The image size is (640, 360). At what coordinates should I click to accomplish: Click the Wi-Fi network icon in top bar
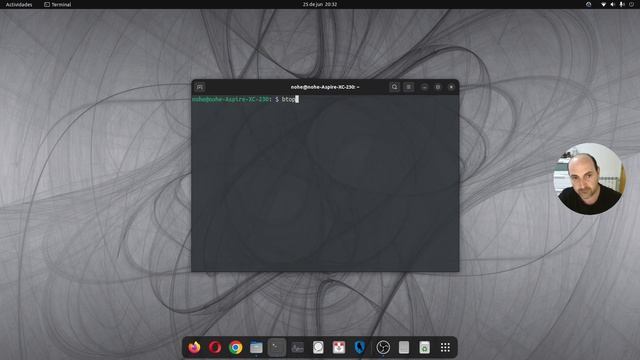[604, 4]
